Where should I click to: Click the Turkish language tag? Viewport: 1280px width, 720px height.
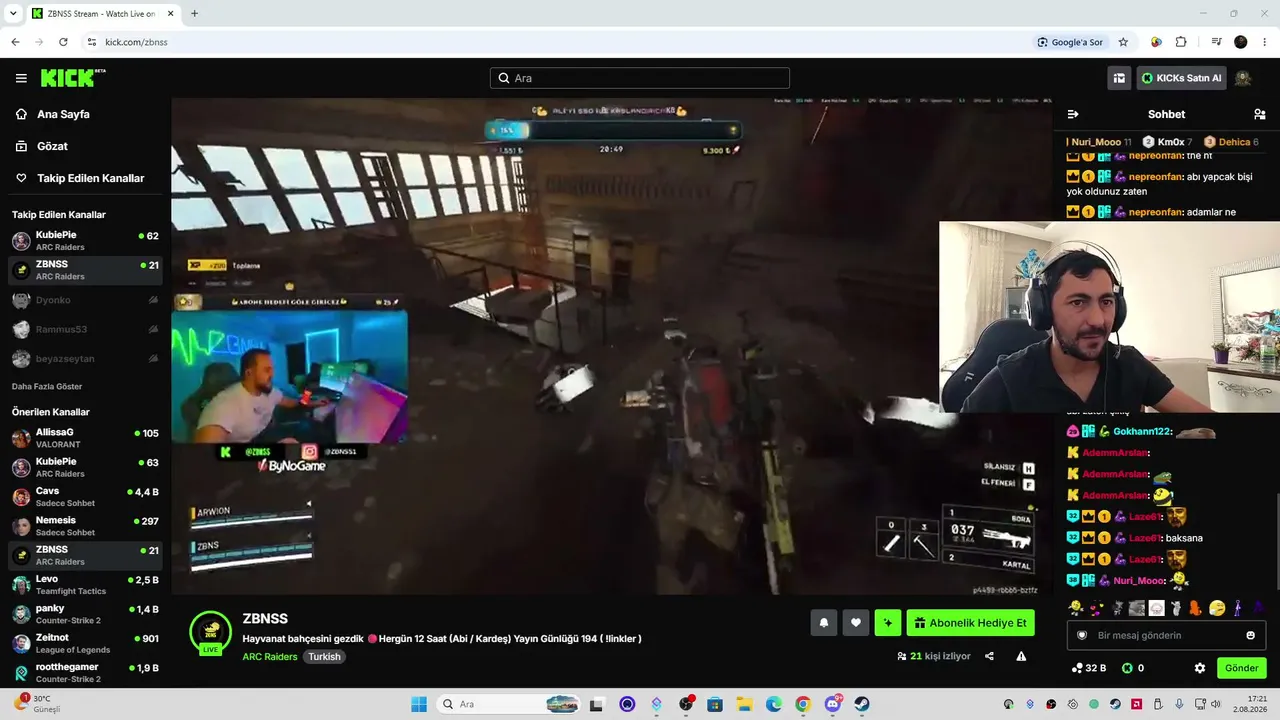click(324, 657)
